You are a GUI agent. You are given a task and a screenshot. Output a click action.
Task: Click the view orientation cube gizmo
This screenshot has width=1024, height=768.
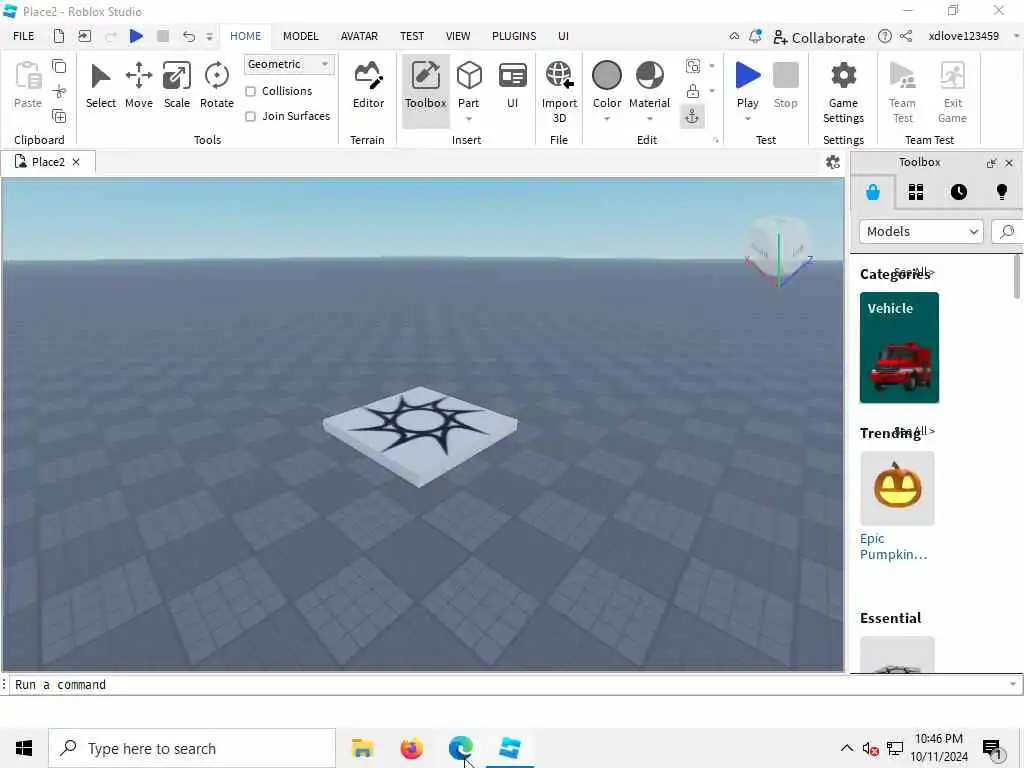click(x=778, y=251)
